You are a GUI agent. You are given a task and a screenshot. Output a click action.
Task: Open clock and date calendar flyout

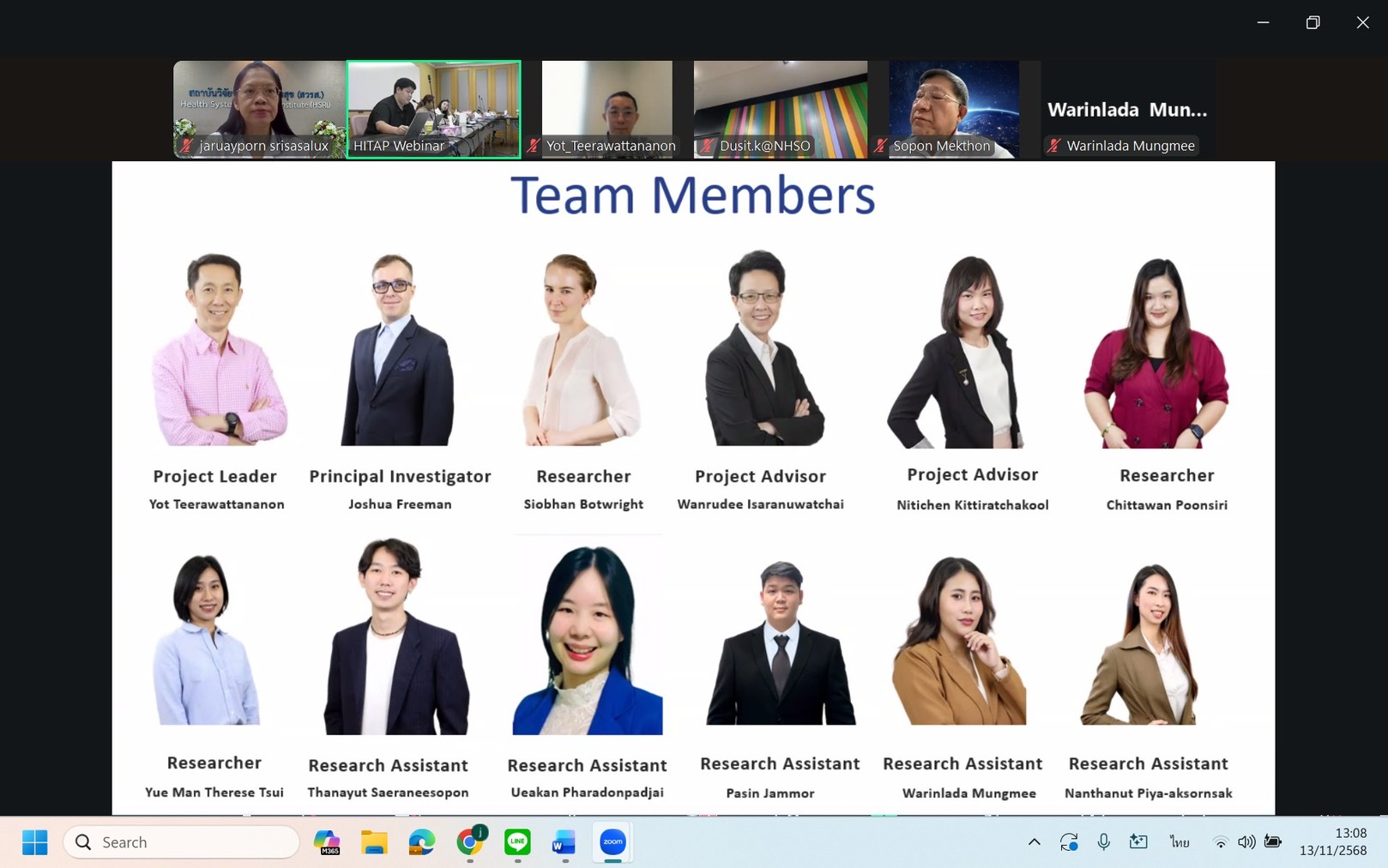pyautogui.click(x=1332, y=841)
